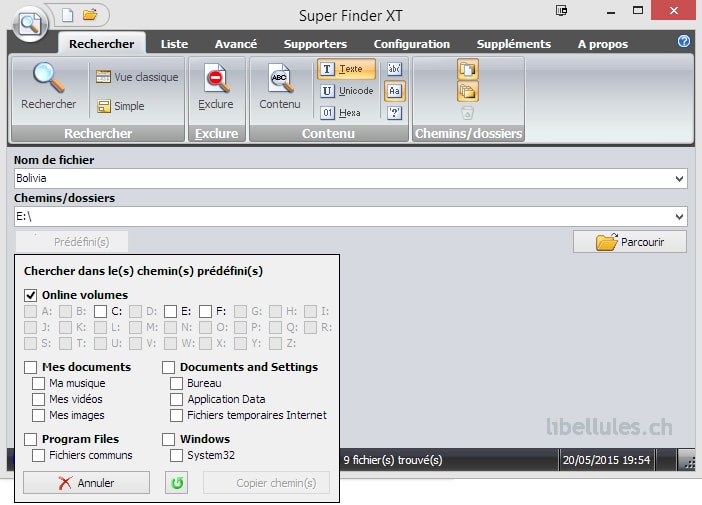Check the F: drive checkbox
This screenshot has height=505, width=702.
205,311
